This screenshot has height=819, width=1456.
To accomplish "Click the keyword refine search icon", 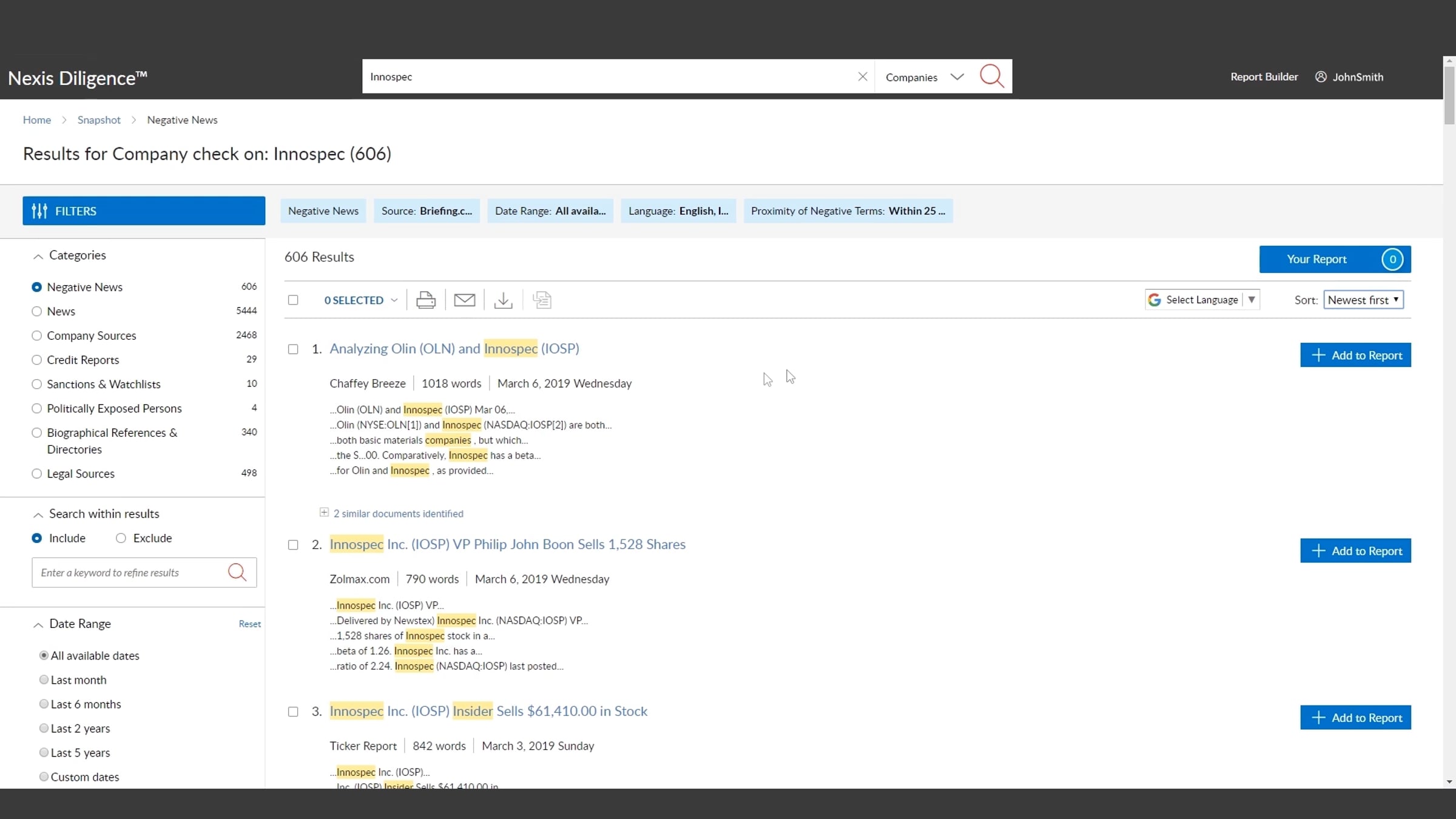I will pos(237,572).
